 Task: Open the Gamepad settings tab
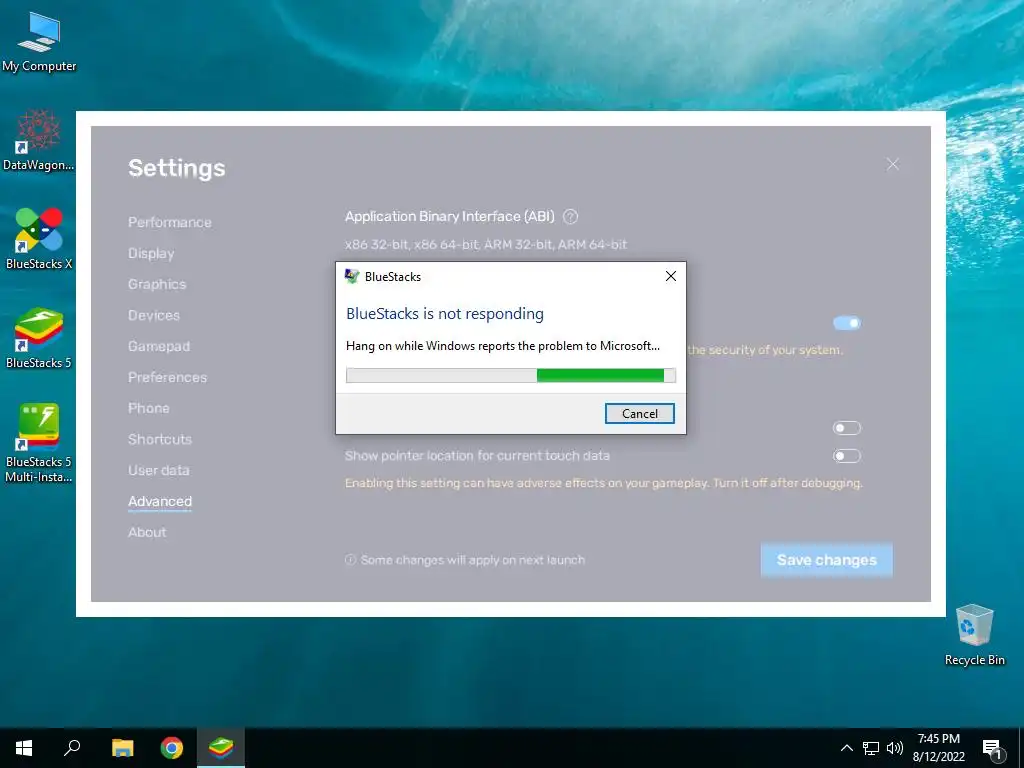[x=159, y=346]
